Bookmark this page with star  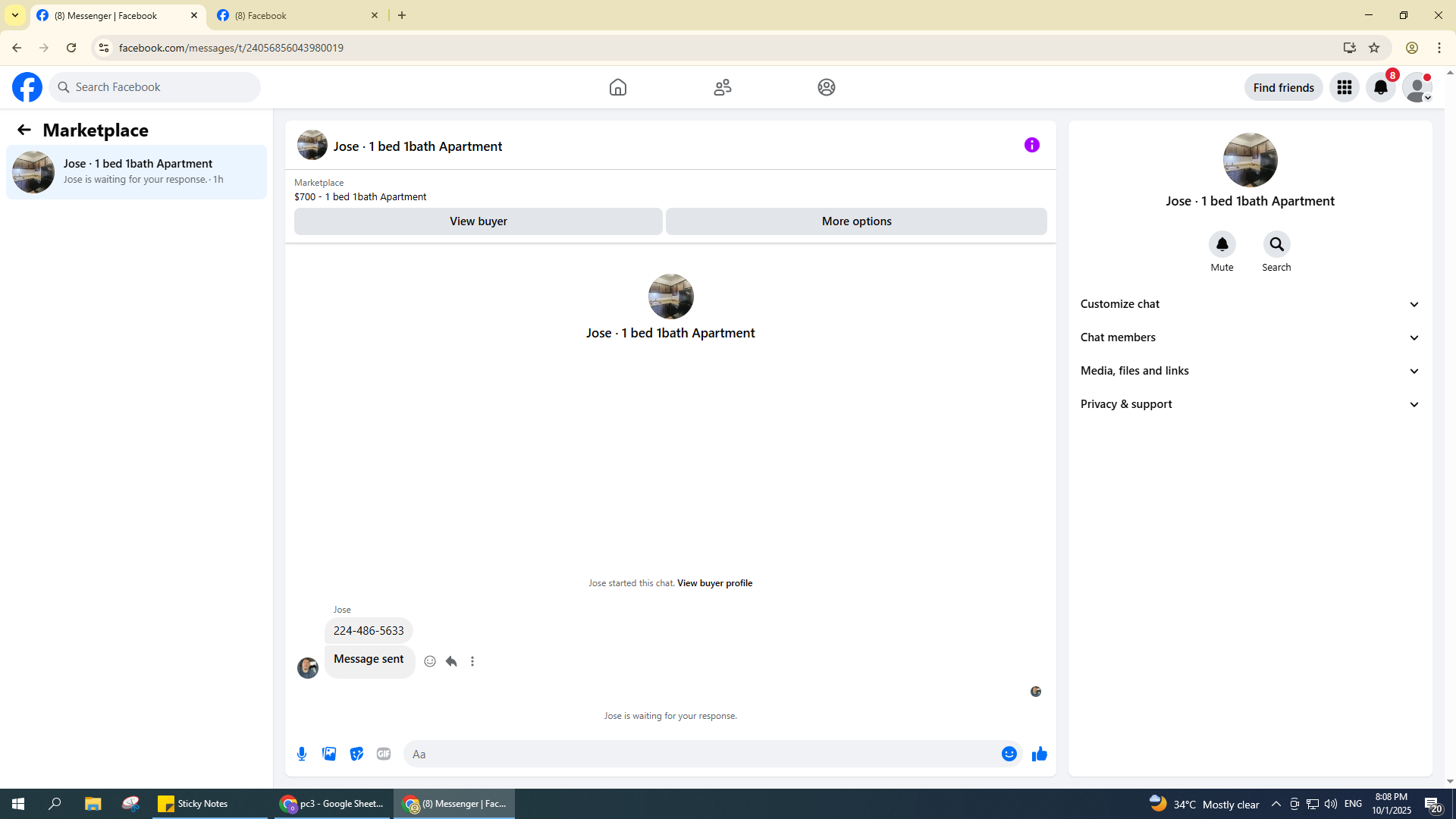coord(1374,48)
